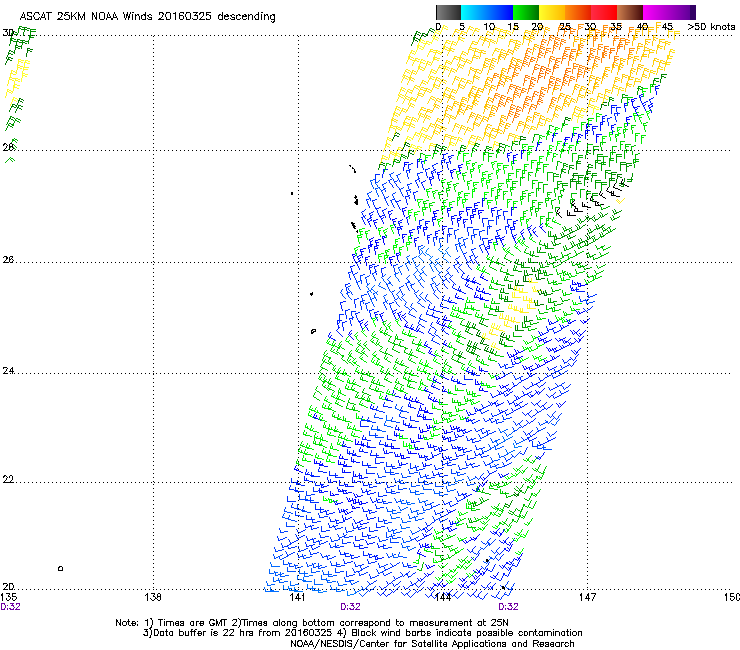The height and width of the screenshot is (650, 740).
Task: Click the red segment of the color bar
Action: pos(604,12)
